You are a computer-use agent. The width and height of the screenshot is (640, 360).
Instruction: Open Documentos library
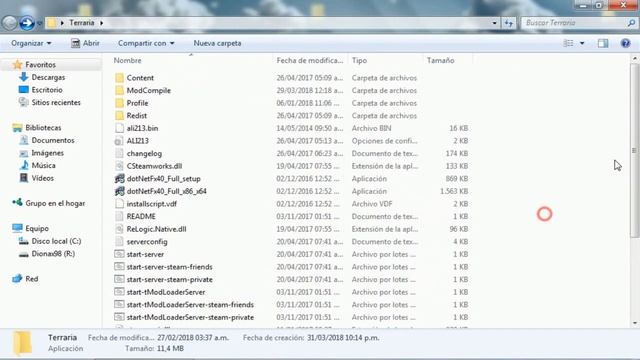tap(53, 140)
